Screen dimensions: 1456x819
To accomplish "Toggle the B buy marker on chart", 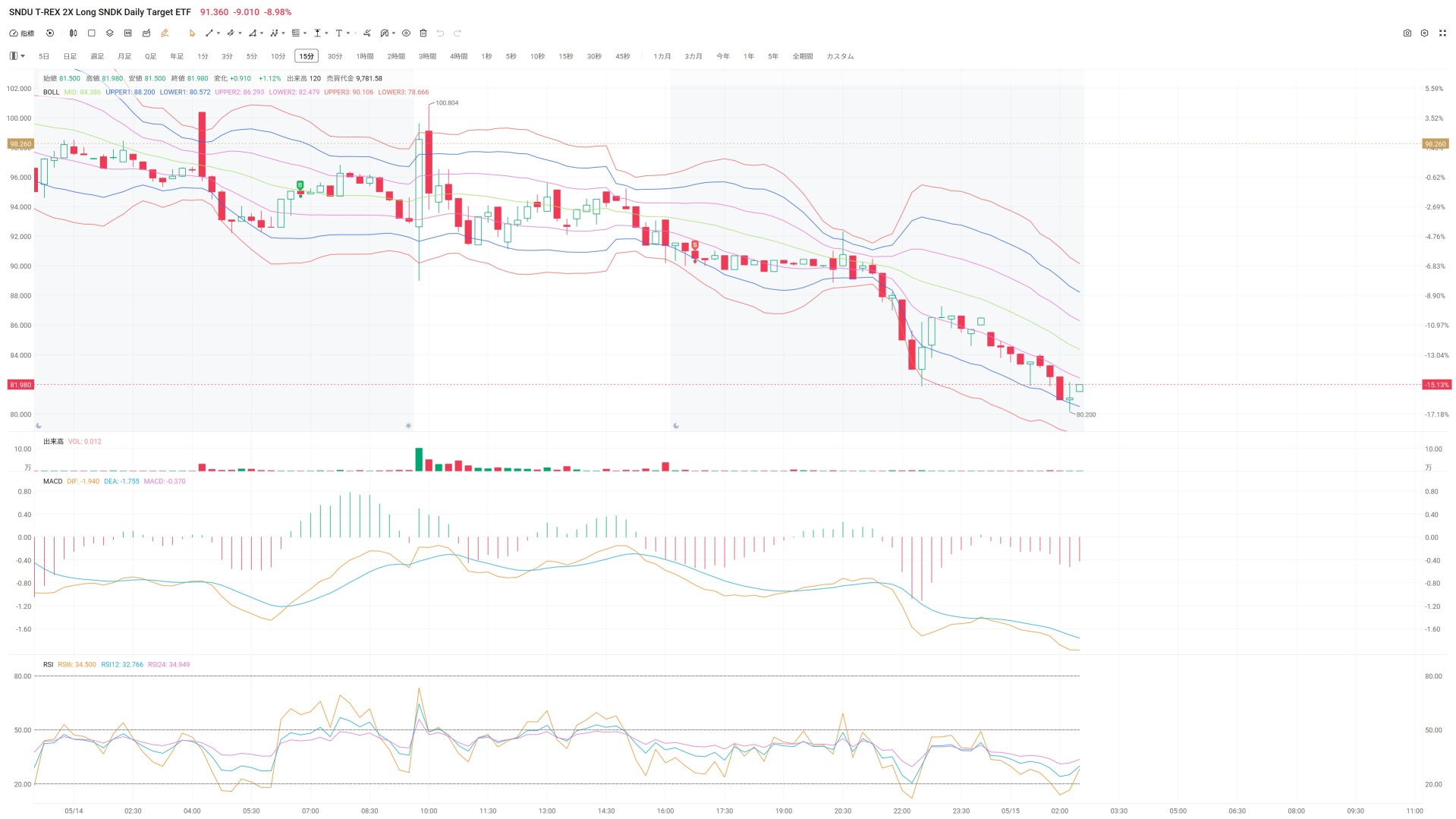I will tap(300, 185).
